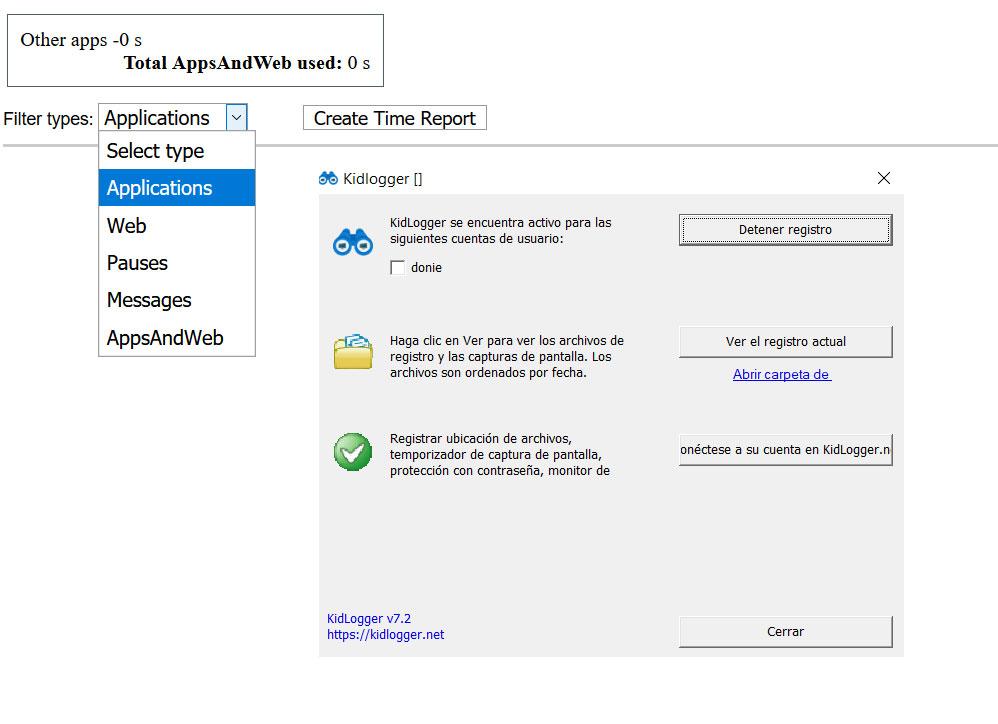Click the green checkmark settings icon

353,452
